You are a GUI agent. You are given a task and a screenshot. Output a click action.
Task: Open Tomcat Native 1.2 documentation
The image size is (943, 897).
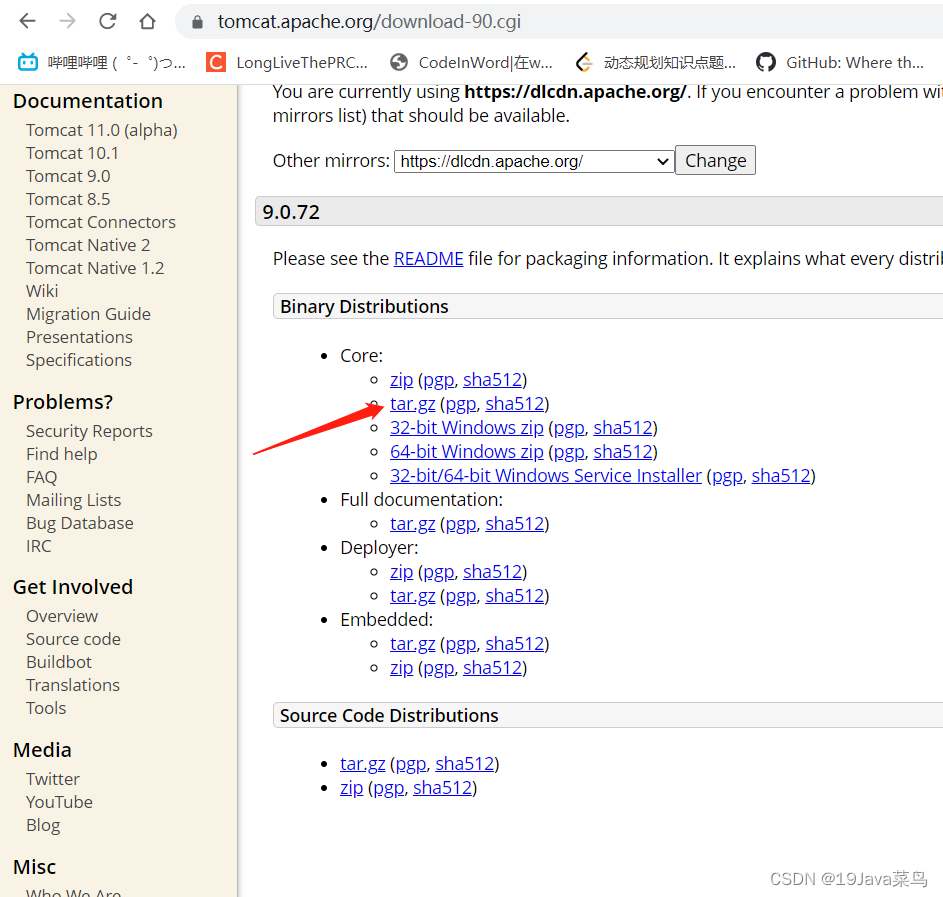95,268
